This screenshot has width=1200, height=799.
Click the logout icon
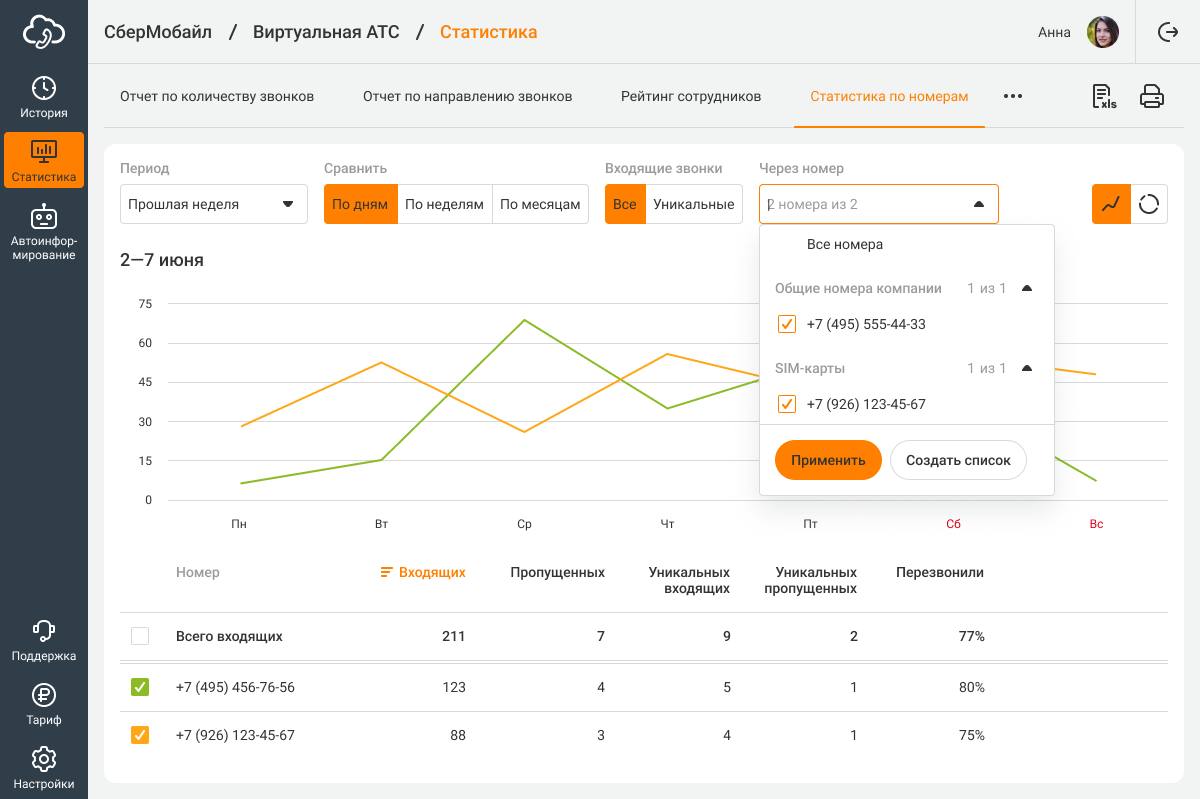[1167, 32]
